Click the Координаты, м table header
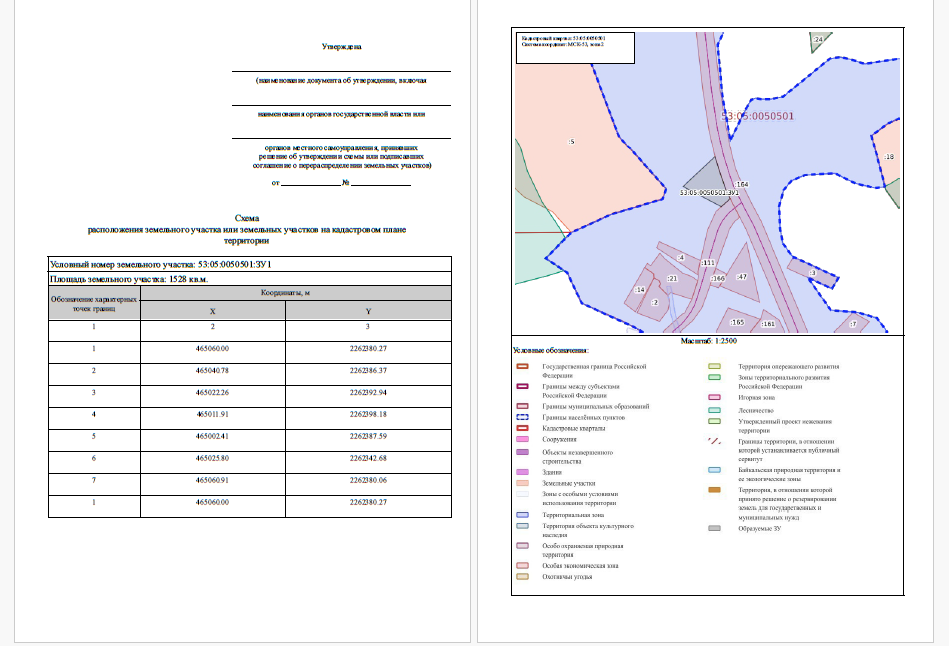The width and height of the screenshot is (949, 646). point(286,292)
